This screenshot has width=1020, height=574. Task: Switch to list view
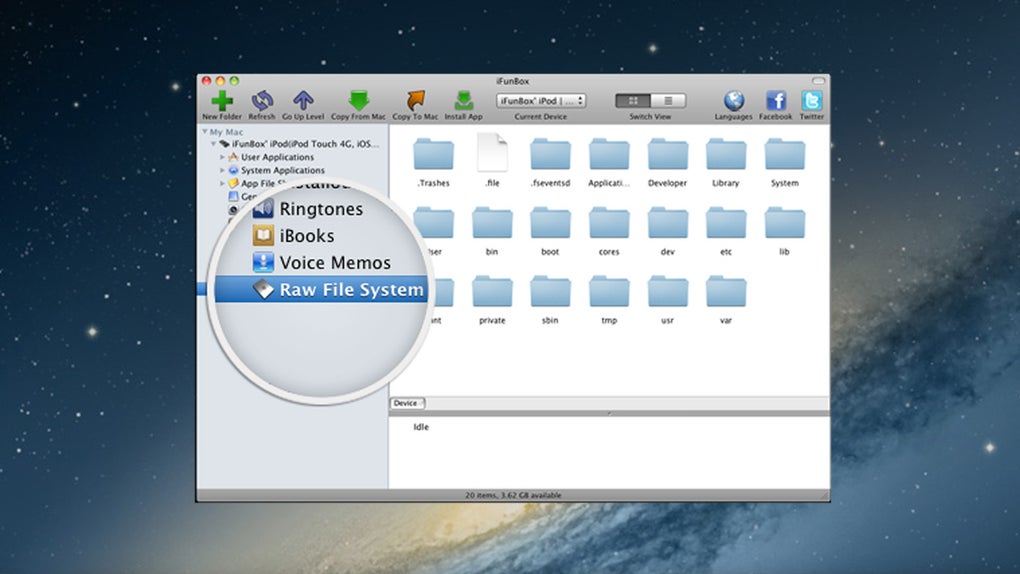[x=668, y=101]
